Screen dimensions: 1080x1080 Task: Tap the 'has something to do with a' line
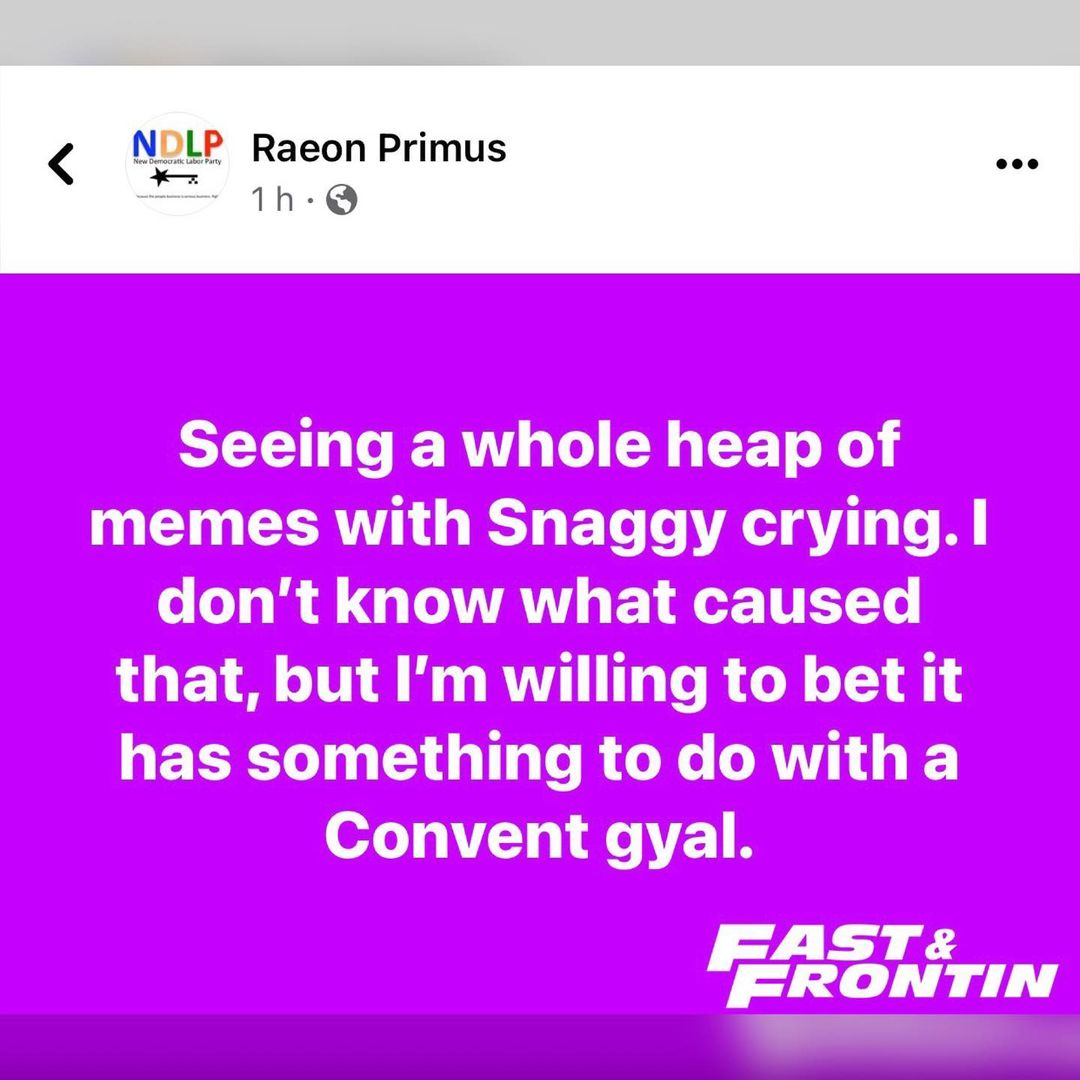pyautogui.click(x=539, y=758)
